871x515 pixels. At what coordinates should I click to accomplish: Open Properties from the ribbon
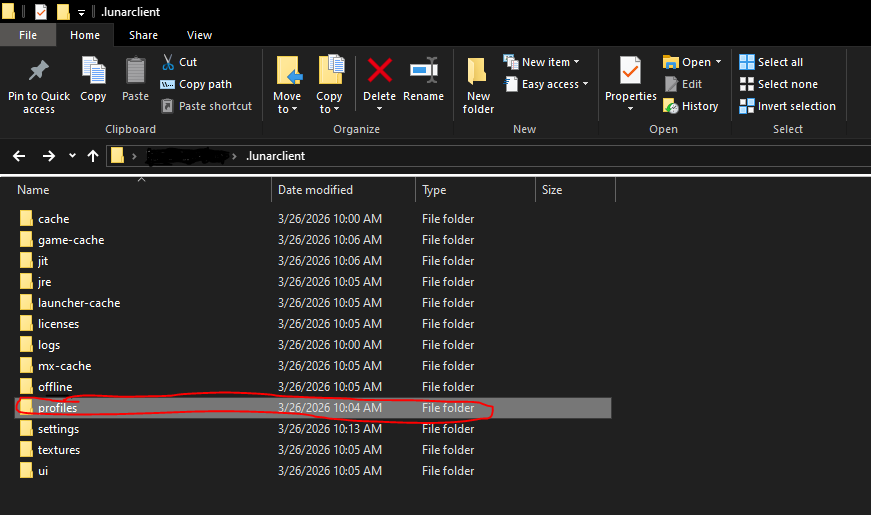630,72
